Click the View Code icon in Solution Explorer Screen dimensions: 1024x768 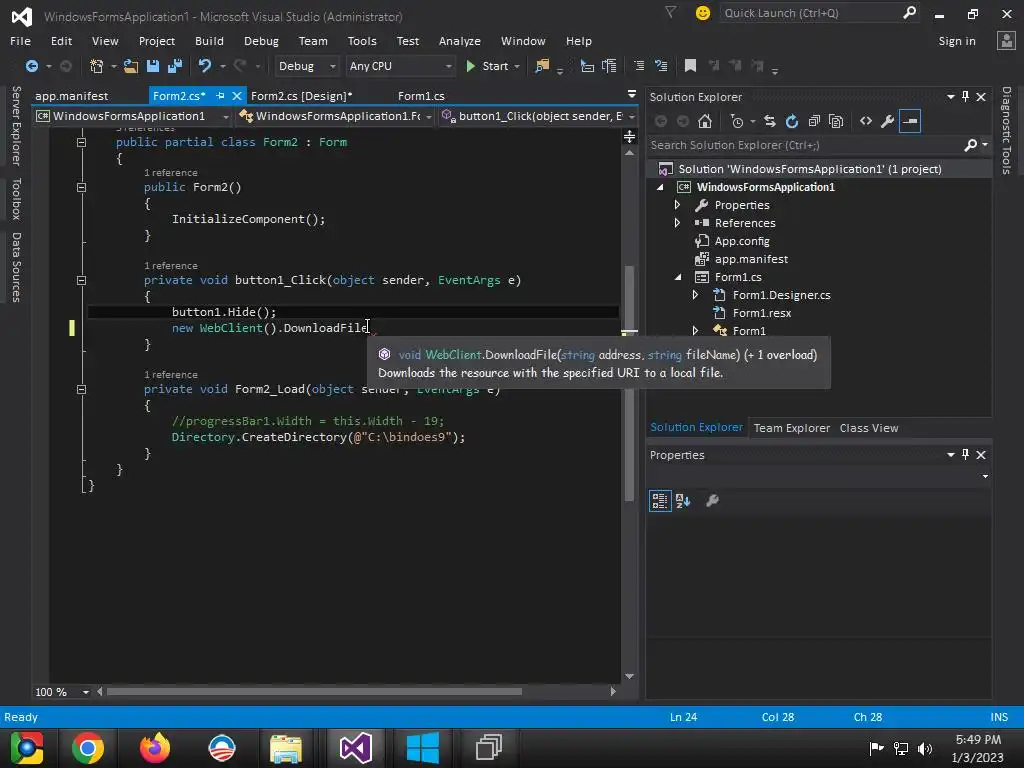click(866, 121)
